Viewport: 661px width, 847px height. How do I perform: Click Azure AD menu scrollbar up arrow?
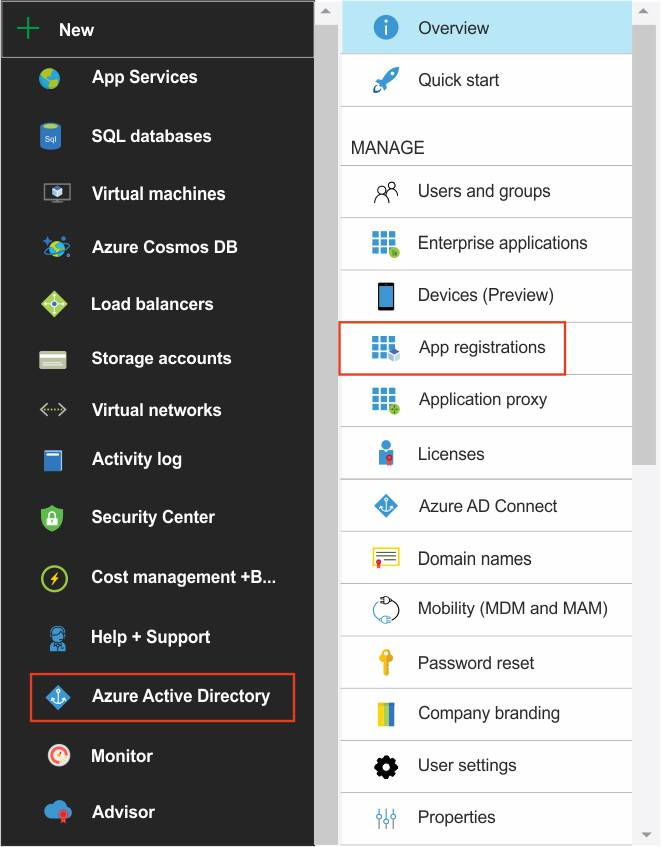point(643,11)
